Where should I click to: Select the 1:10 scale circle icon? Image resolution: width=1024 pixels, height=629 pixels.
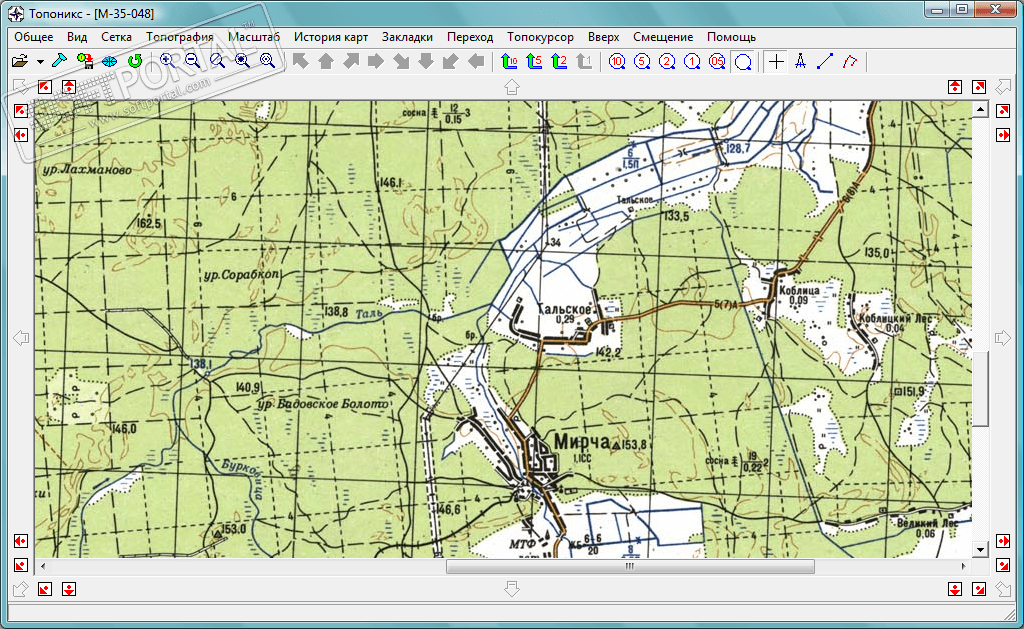tap(617, 62)
